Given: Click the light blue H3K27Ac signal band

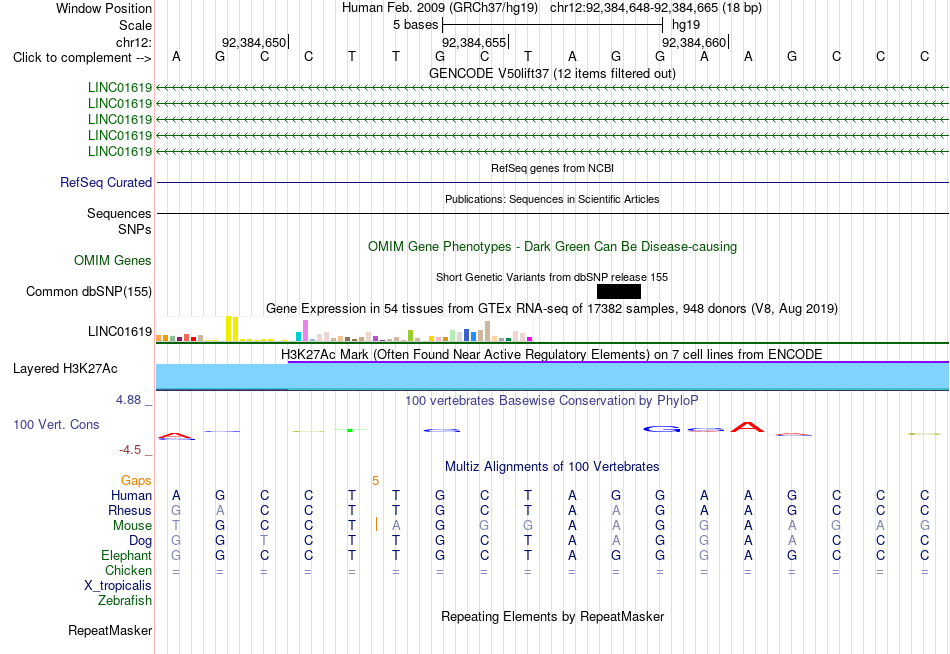Looking at the screenshot, I should point(552,376).
